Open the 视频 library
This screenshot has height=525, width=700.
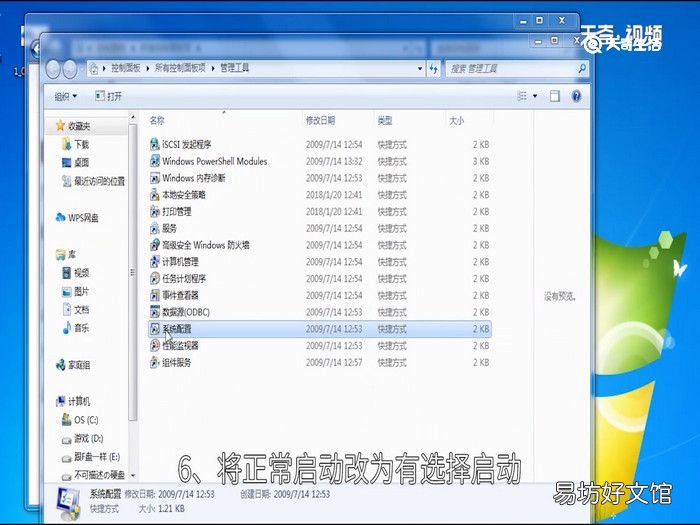[75, 273]
